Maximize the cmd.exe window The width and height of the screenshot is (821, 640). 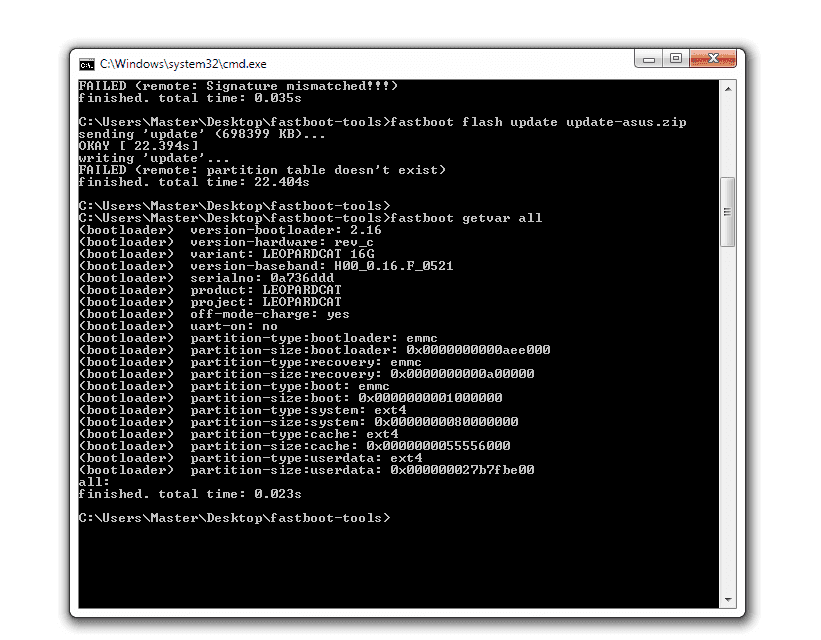point(676,59)
